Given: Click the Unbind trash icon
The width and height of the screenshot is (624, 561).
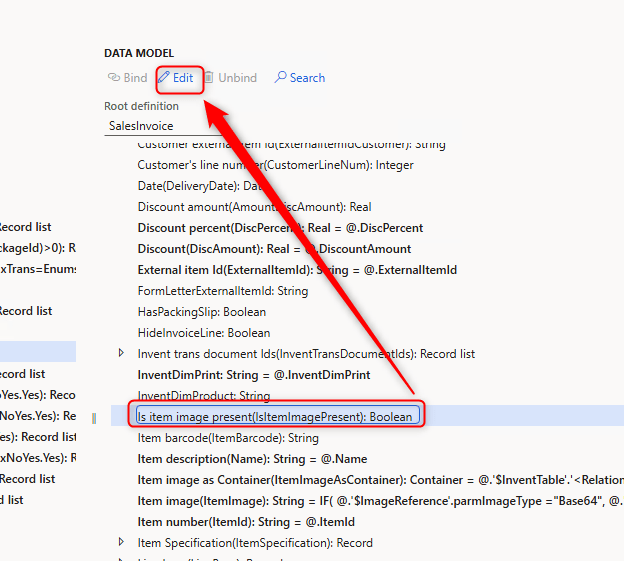Looking at the screenshot, I should pos(209,78).
